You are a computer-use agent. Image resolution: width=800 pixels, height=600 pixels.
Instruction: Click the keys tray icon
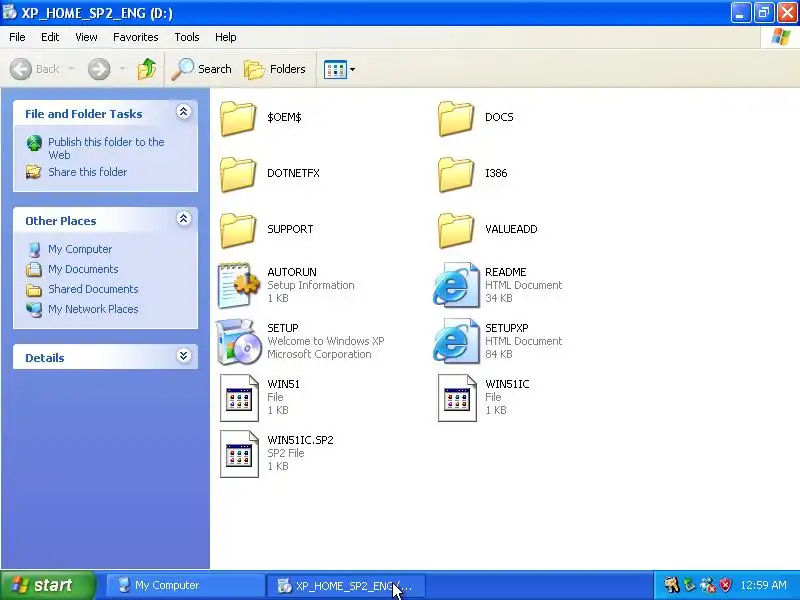[x=672, y=585]
